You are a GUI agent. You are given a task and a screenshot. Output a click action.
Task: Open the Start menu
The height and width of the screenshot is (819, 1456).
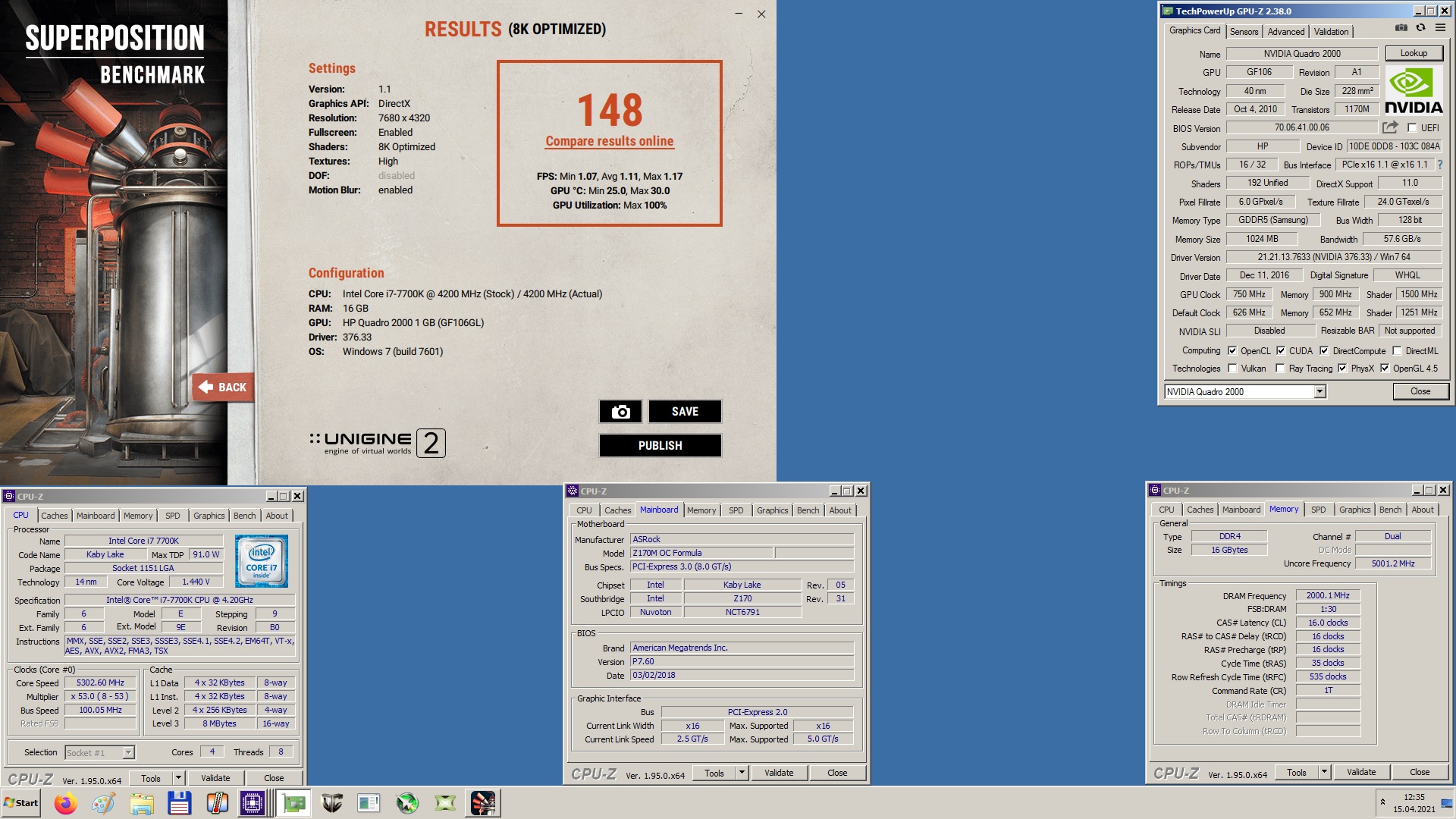(21, 803)
